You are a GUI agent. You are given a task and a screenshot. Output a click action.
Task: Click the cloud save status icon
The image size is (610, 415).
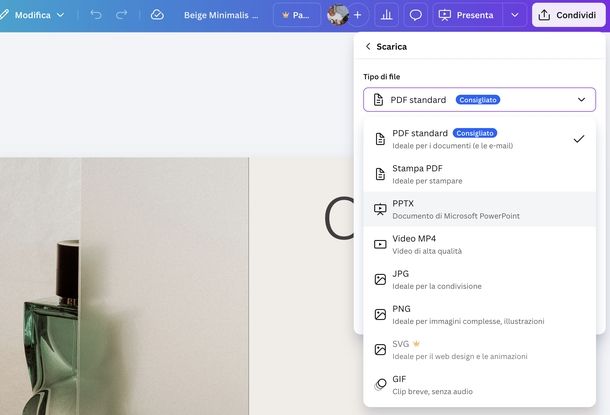coord(157,15)
